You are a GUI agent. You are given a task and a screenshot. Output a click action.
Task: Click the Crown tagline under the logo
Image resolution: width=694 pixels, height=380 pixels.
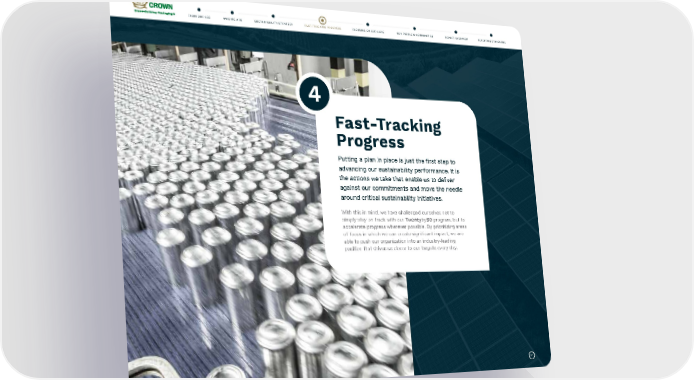(151, 12)
